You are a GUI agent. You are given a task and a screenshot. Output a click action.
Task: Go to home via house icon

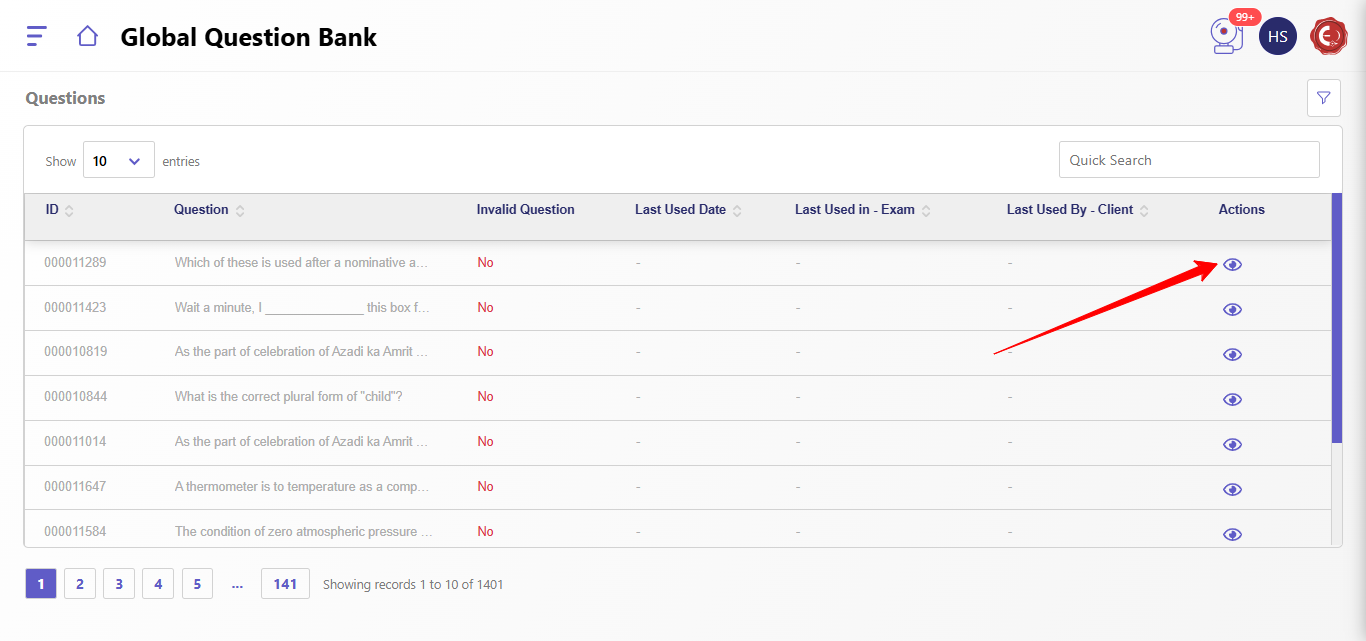click(88, 37)
